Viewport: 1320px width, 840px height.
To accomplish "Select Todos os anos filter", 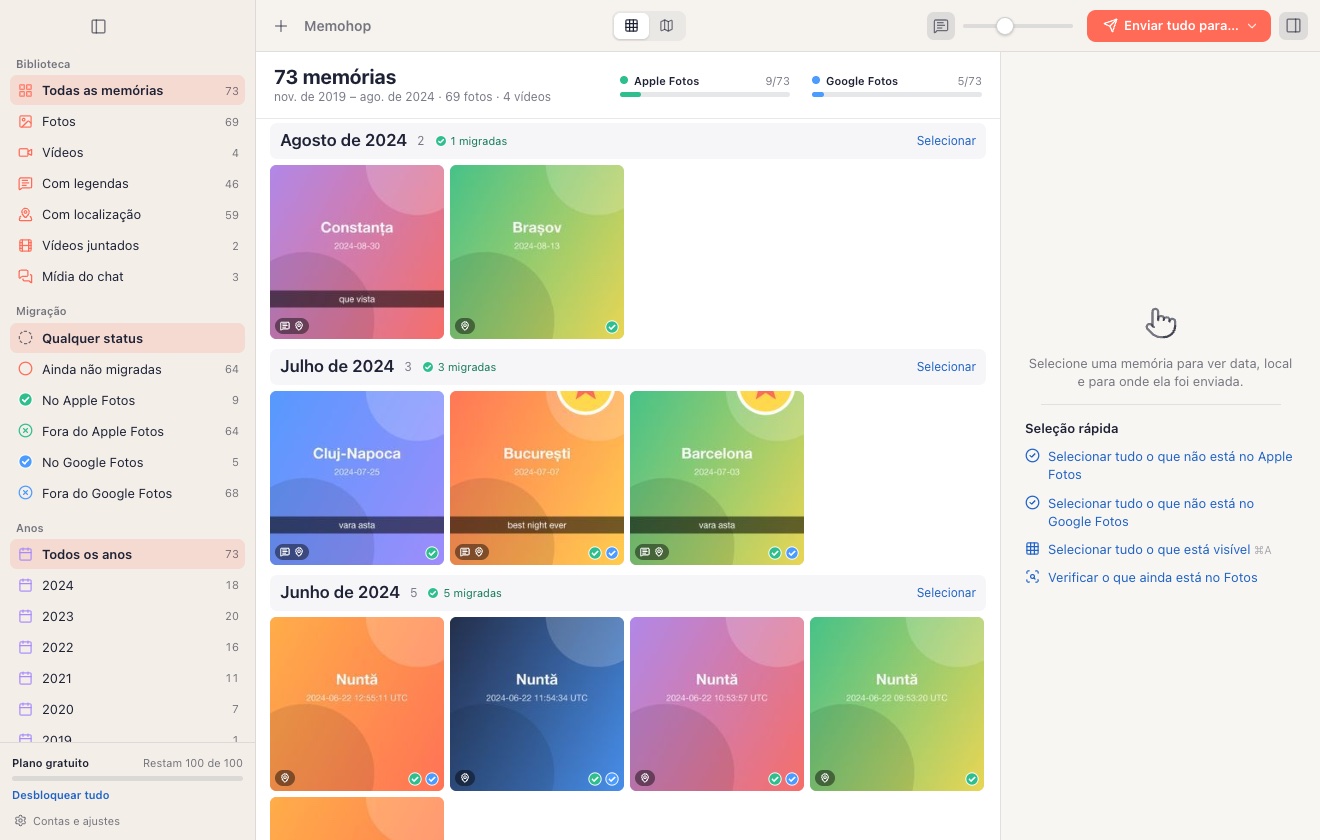I will (127, 554).
